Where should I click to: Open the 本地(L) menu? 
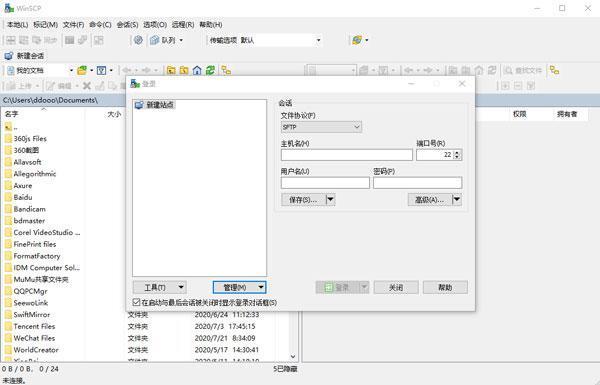(18, 25)
